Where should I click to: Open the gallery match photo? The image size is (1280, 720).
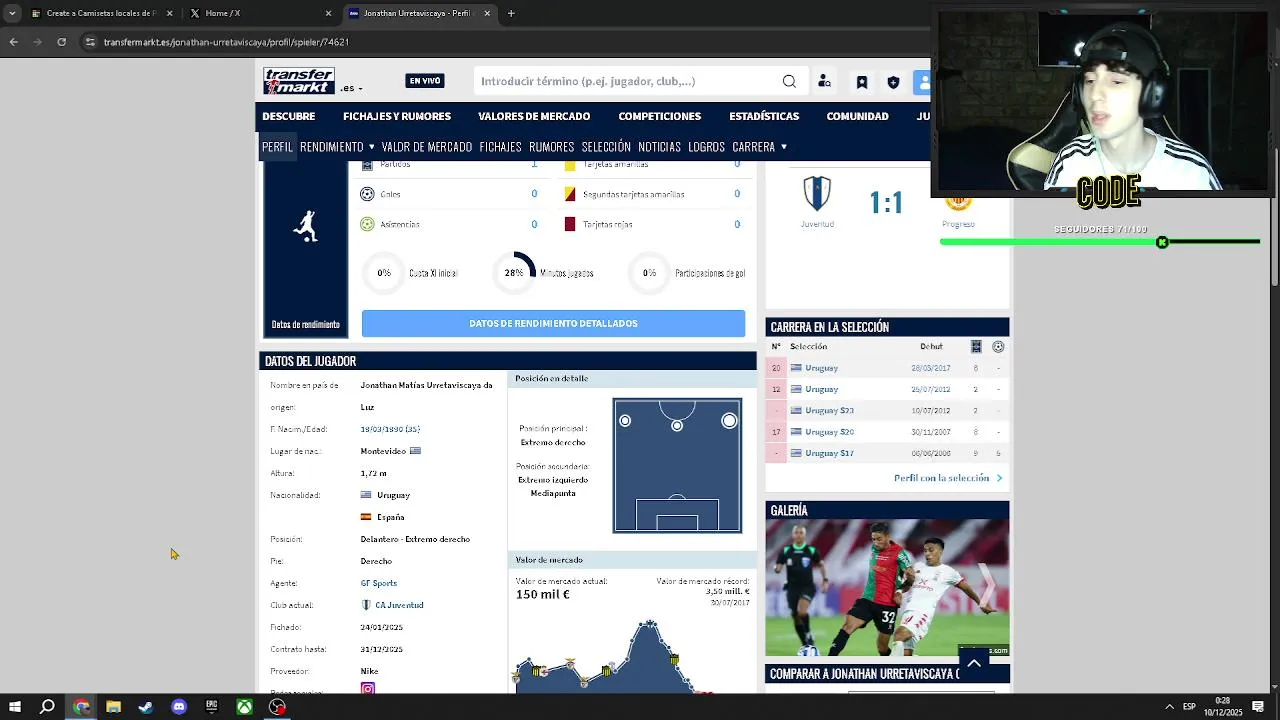[887, 587]
